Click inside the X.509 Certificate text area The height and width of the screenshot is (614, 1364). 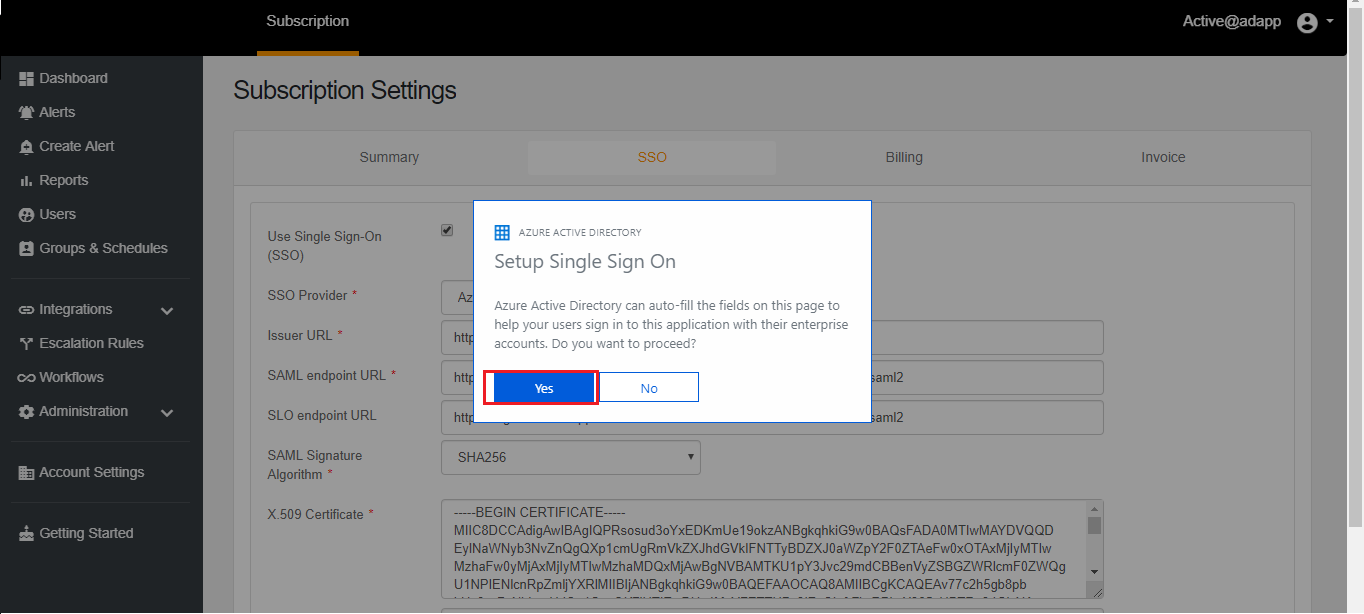[763, 549]
